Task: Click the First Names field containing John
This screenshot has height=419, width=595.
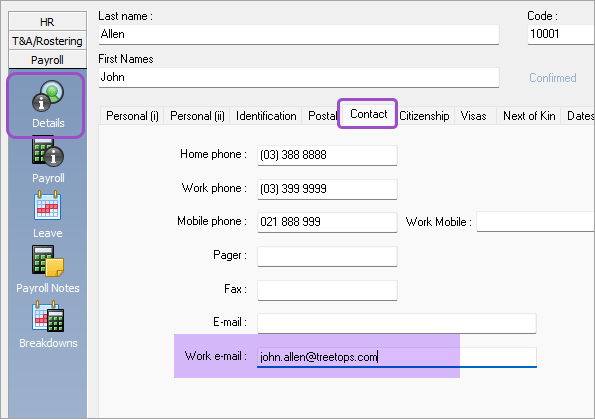Action: [x=299, y=77]
